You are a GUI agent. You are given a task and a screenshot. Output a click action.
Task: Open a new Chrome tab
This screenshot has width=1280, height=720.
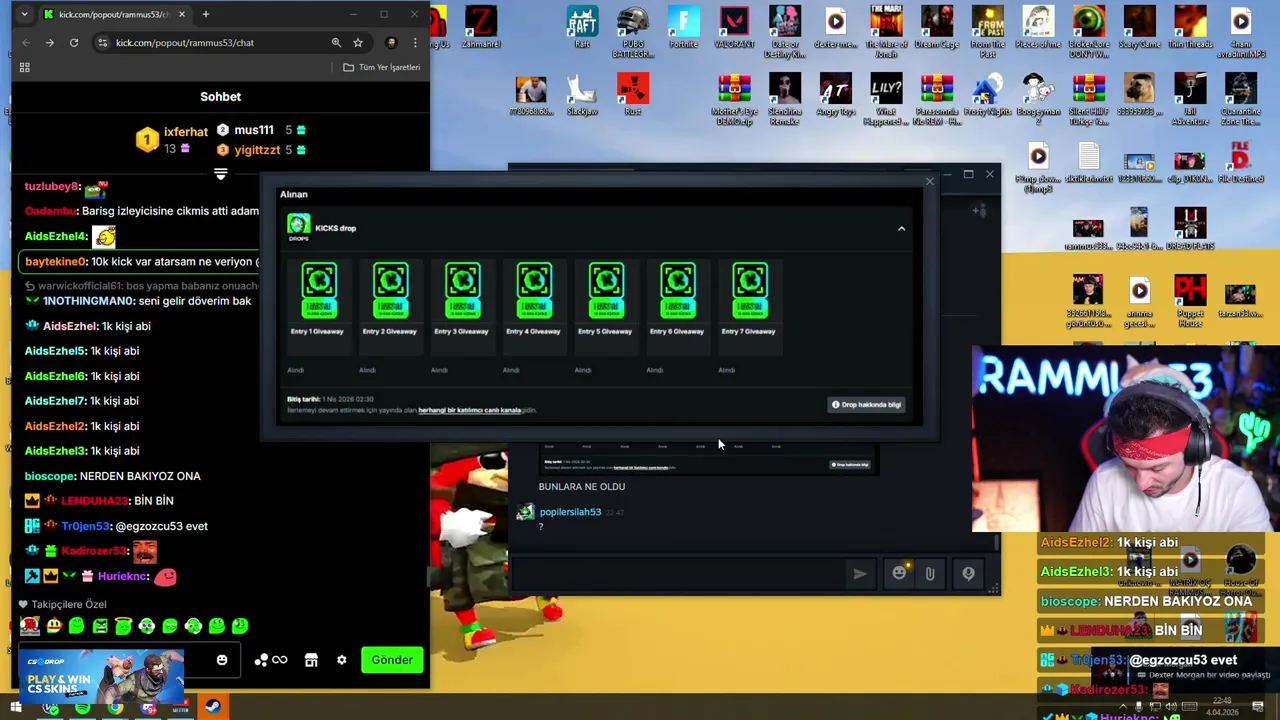pos(206,15)
